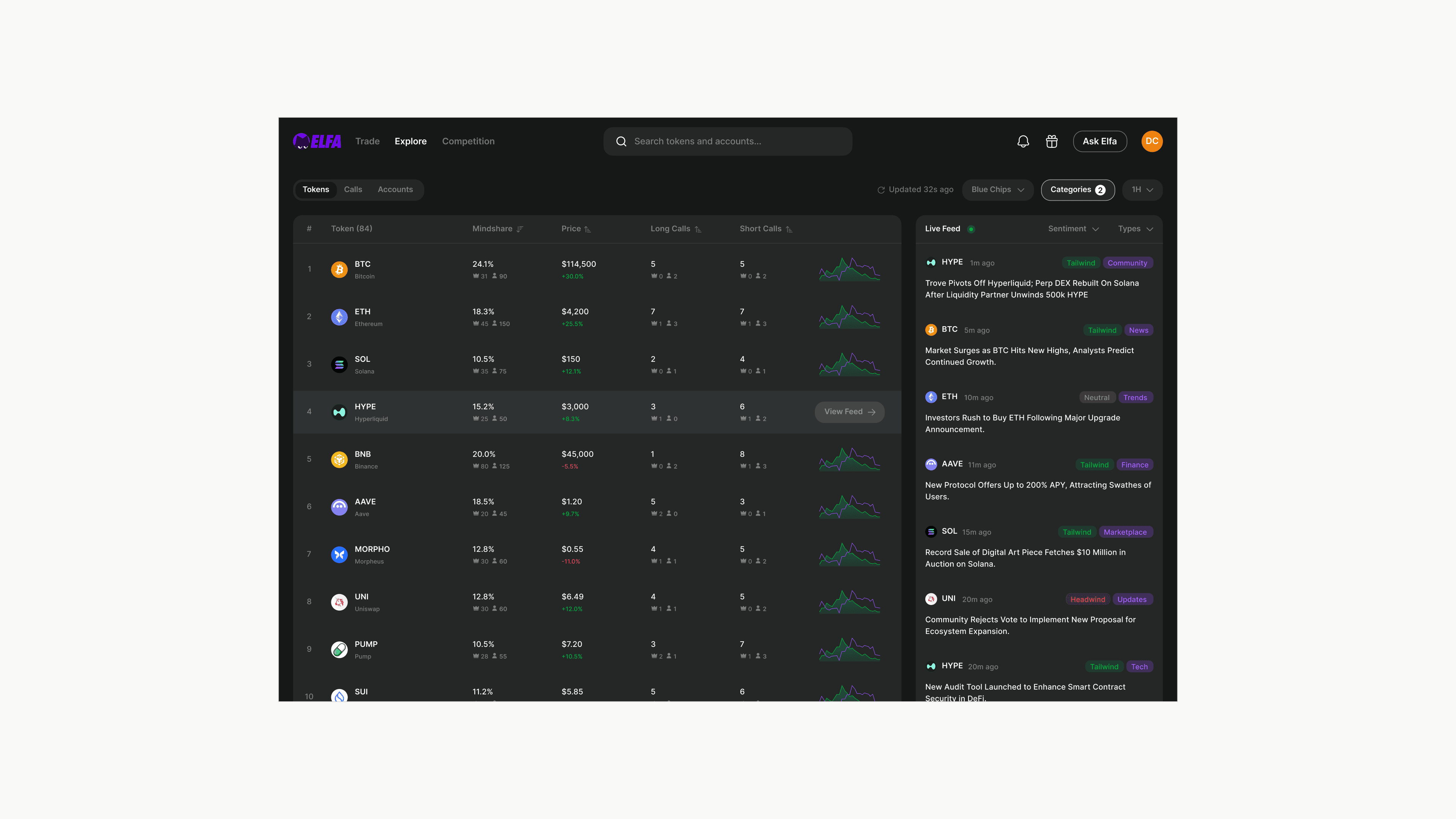This screenshot has width=1456, height=819.
Task: Open the notifications bell
Action: coord(1023,141)
